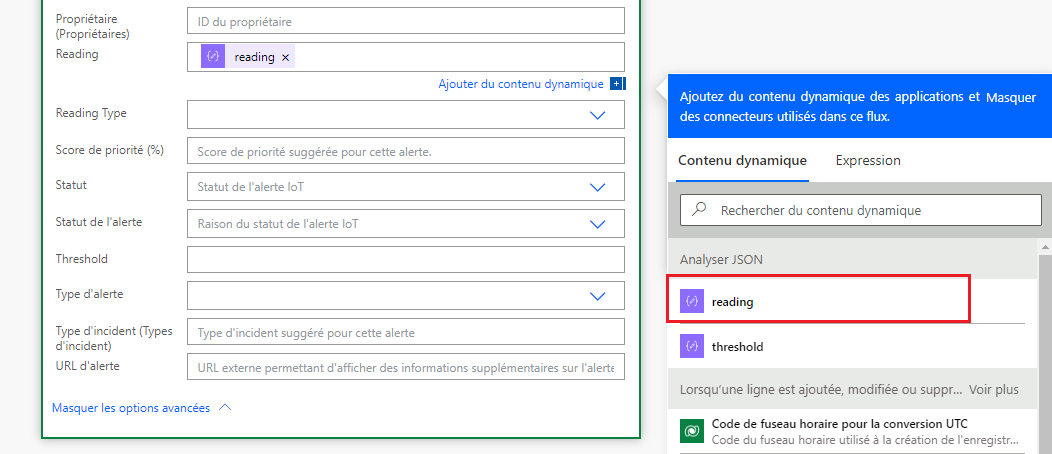Click the ID du propriétaire field

[406, 22]
